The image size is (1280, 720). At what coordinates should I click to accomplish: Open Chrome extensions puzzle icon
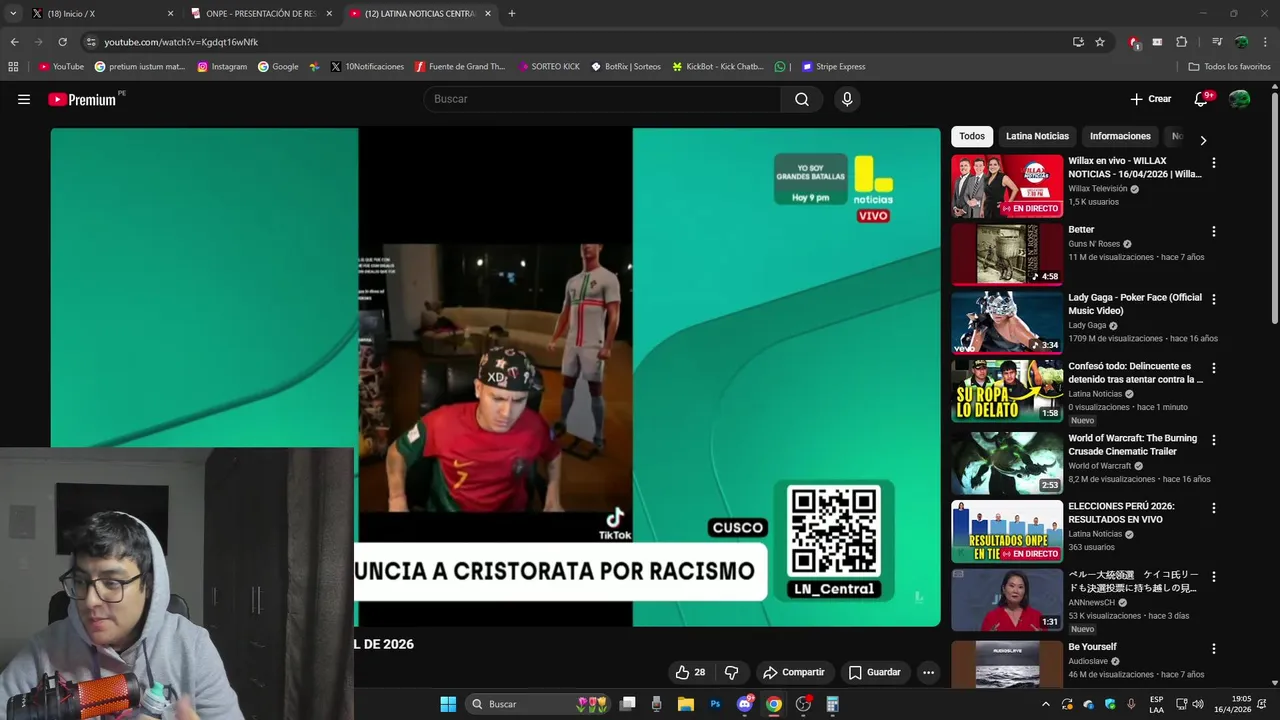1181,42
